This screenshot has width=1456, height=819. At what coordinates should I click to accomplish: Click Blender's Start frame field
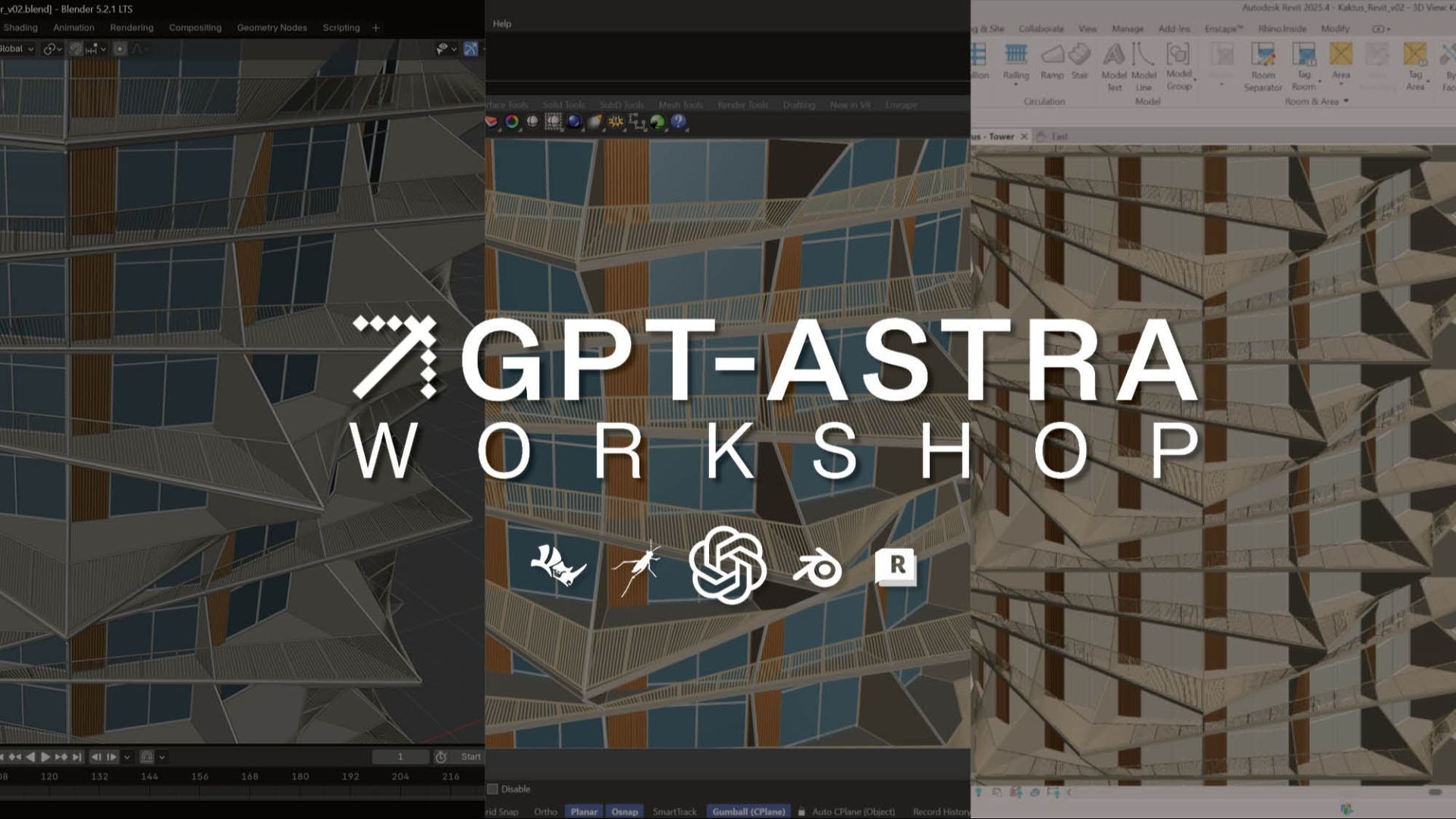click(469, 757)
